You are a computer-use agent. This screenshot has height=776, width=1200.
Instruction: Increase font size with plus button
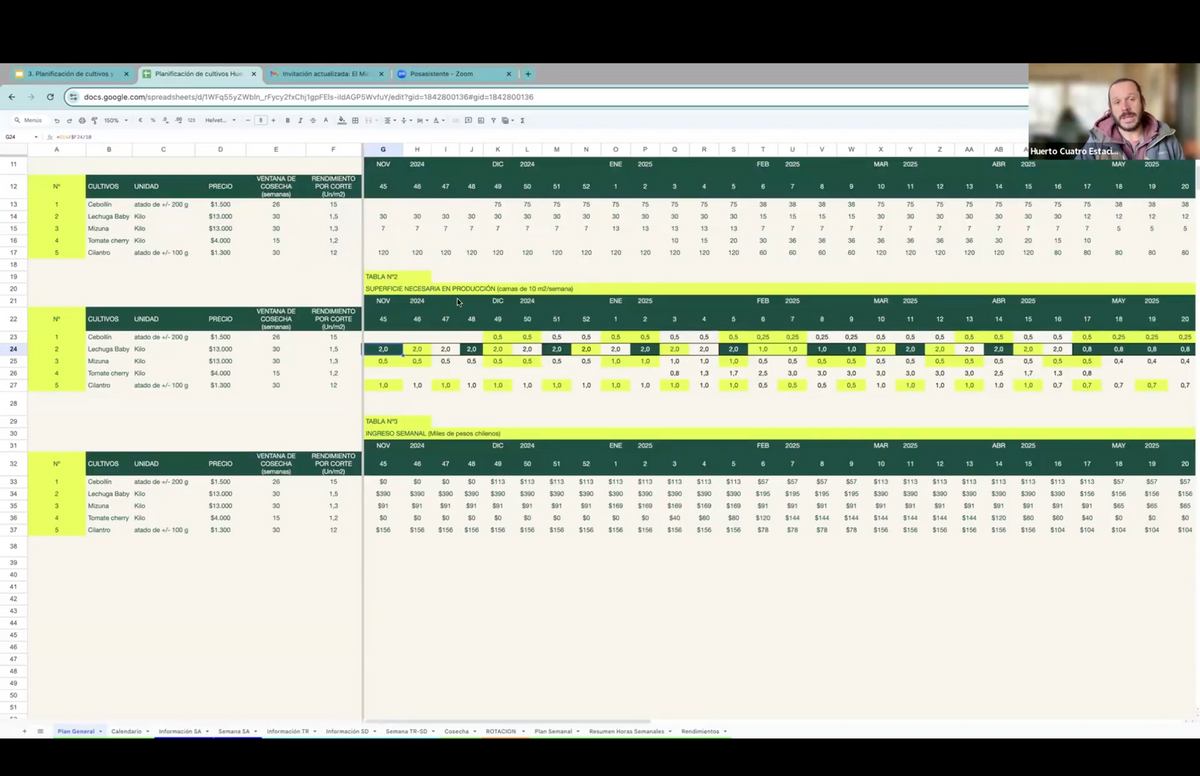pyautogui.click(x=273, y=120)
